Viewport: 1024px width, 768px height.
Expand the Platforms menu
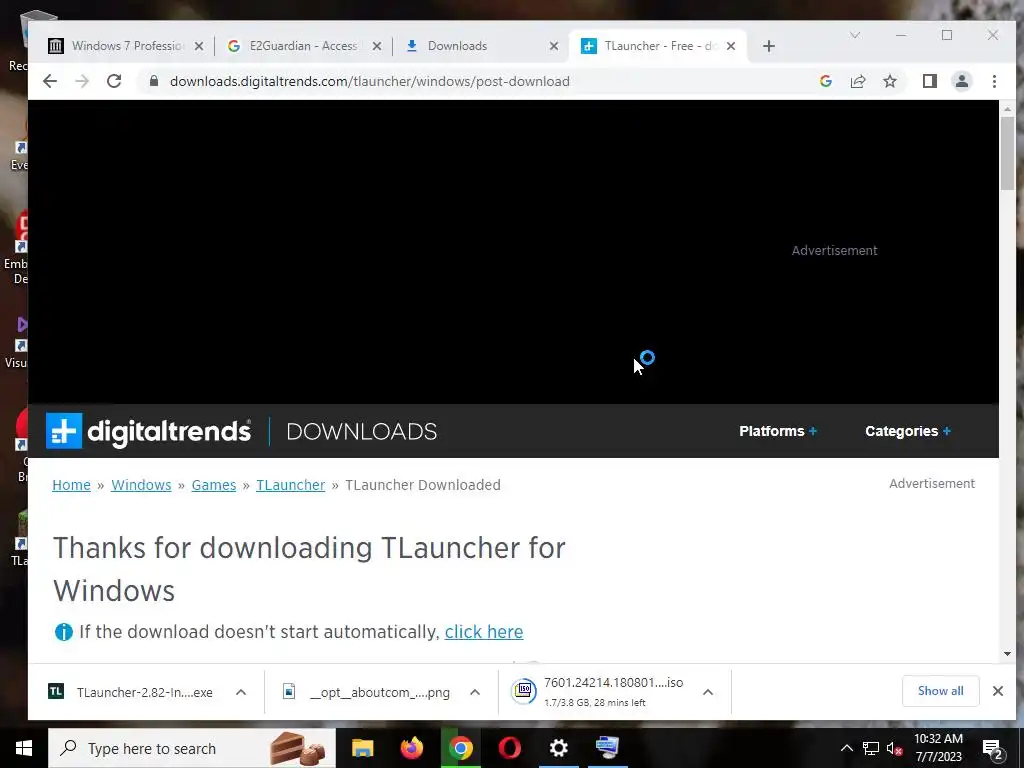778,431
